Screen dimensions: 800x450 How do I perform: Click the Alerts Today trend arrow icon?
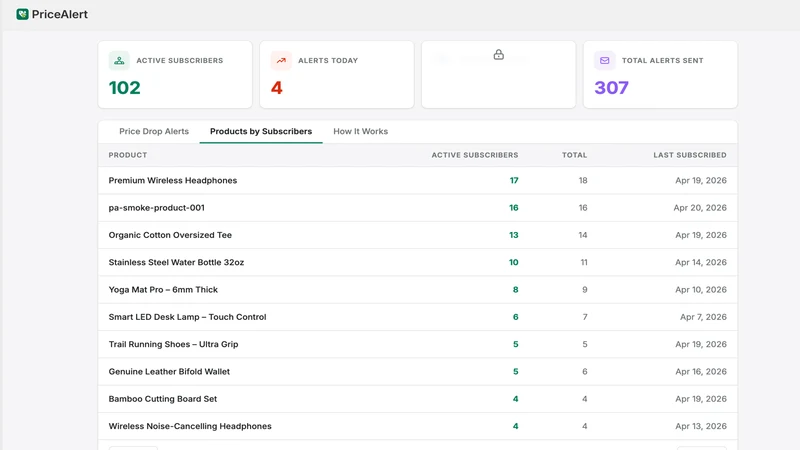click(x=281, y=60)
